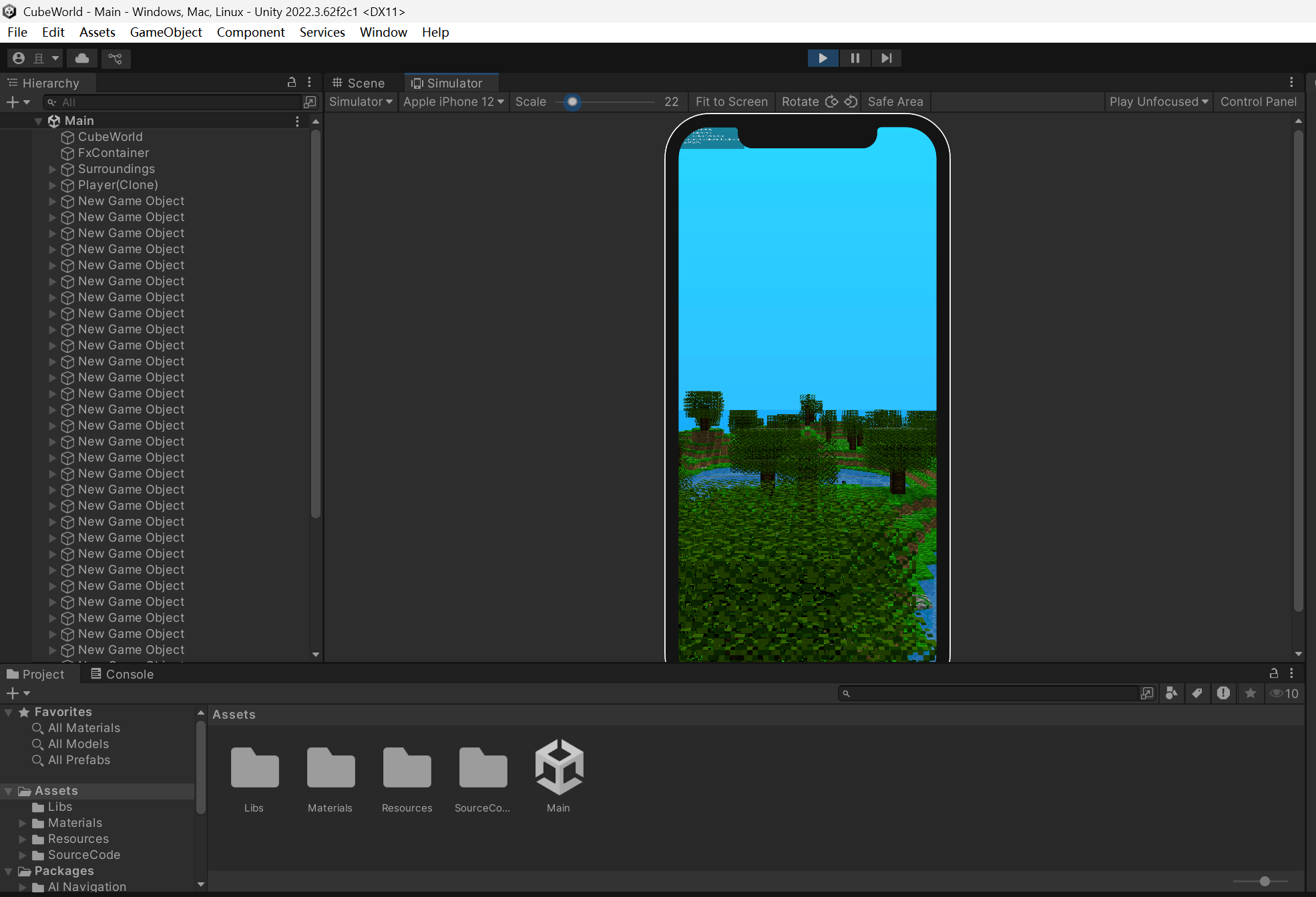Click the Fit to Screen button
The height and width of the screenshot is (897, 1316).
coord(731,102)
